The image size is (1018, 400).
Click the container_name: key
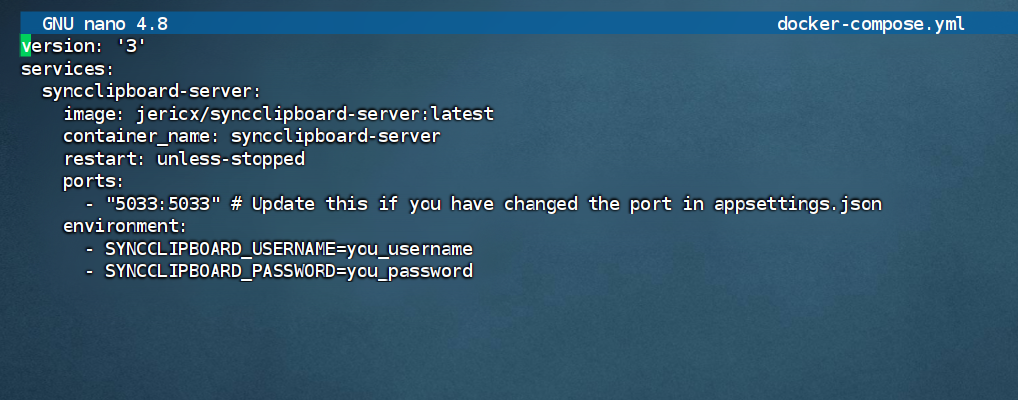click(142, 137)
